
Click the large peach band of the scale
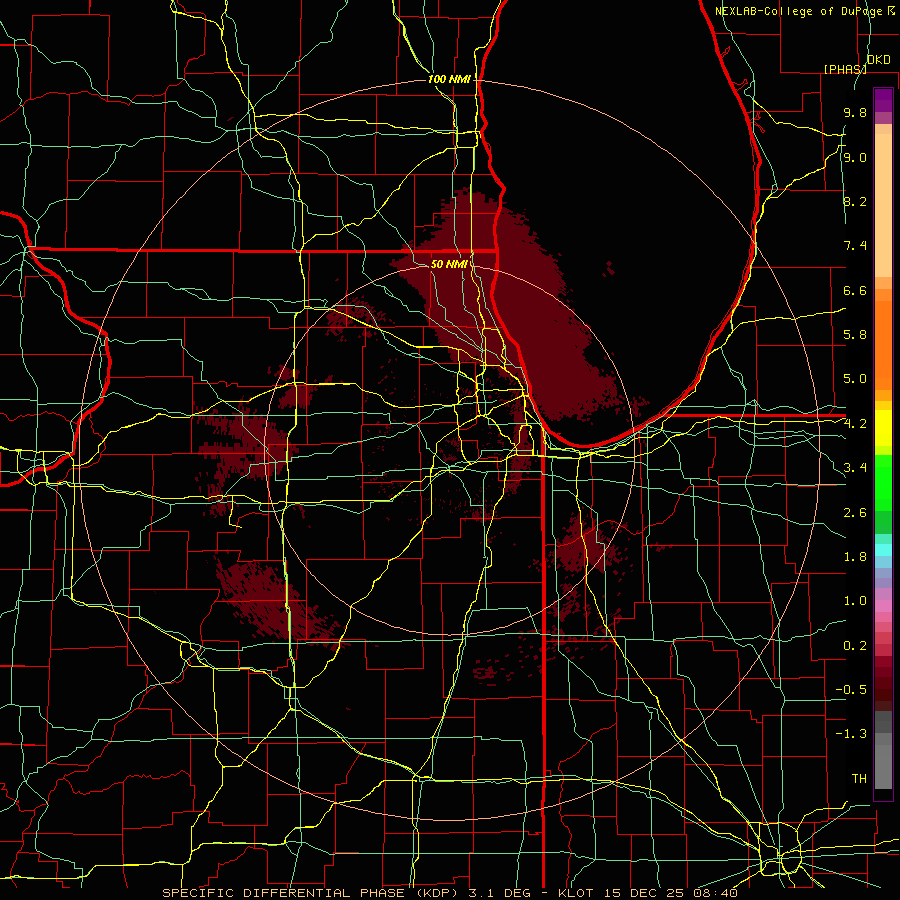coord(883,205)
